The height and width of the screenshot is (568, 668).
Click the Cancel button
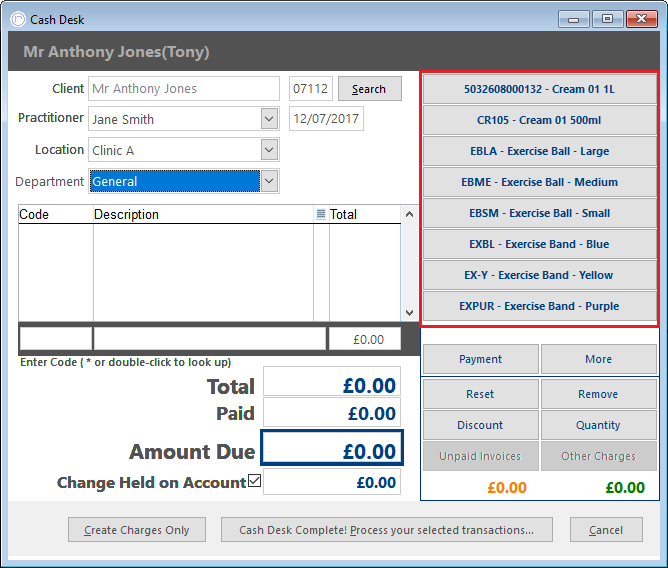606,530
